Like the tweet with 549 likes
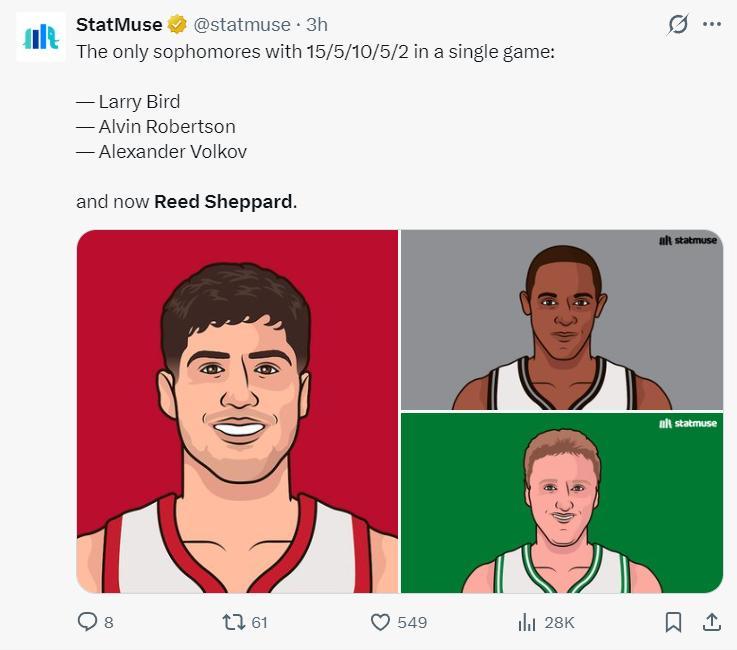 pos(380,622)
